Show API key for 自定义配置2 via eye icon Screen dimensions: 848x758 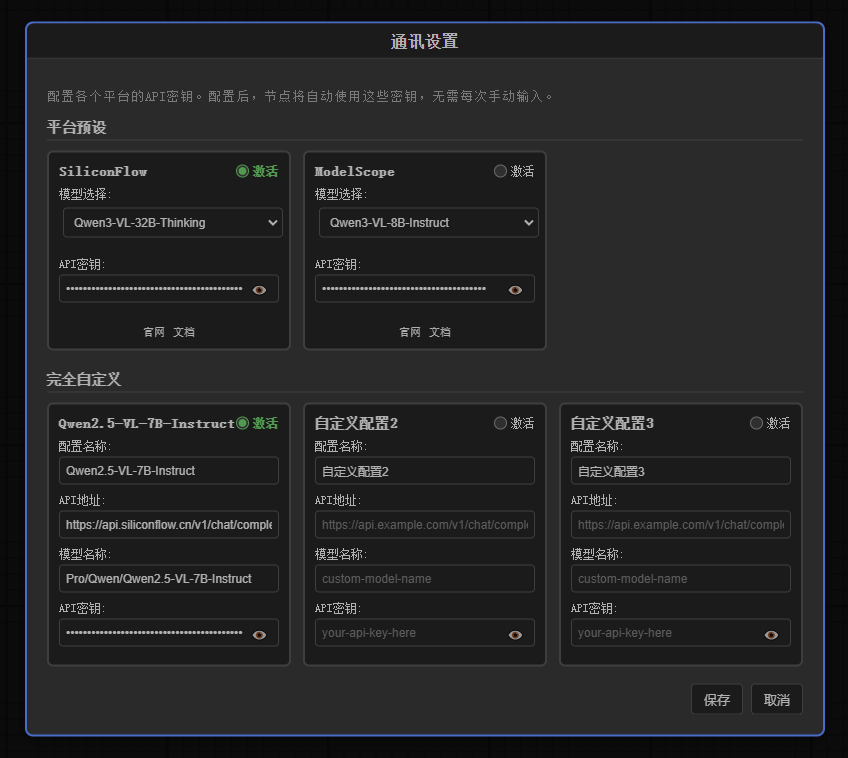(515, 634)
